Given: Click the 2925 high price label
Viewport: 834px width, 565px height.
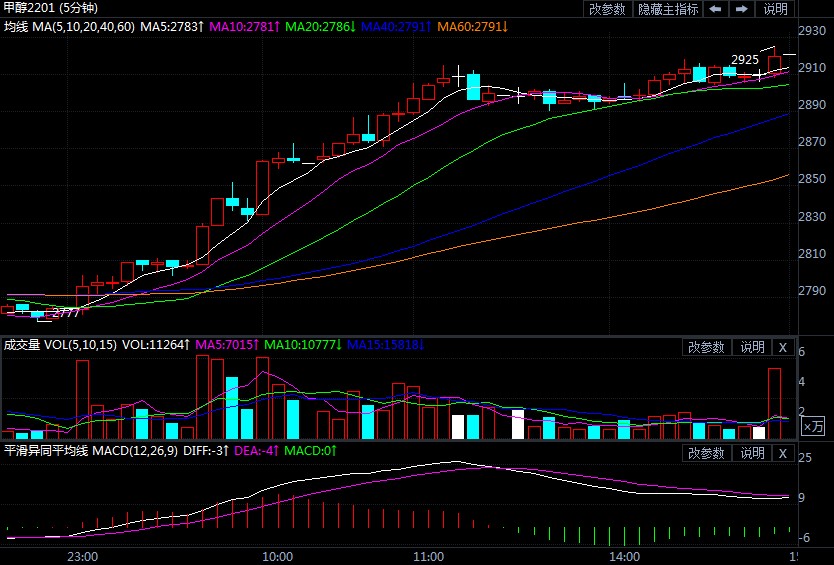Looking at the screenshot, I should pos(745,60).
